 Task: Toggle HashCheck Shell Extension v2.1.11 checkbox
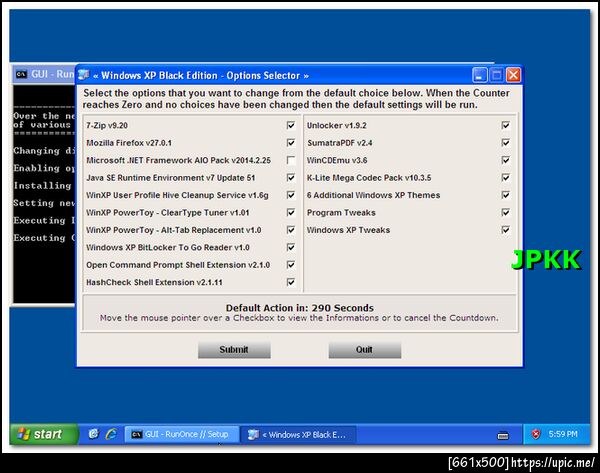291,282
